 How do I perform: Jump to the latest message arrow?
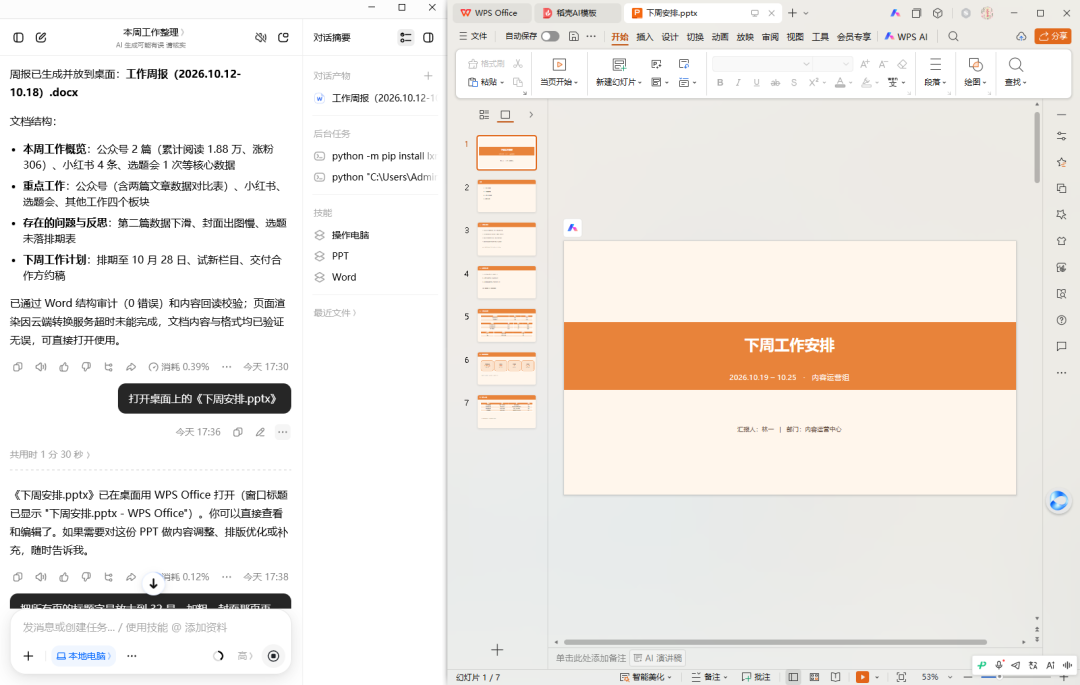click(154, 583)
